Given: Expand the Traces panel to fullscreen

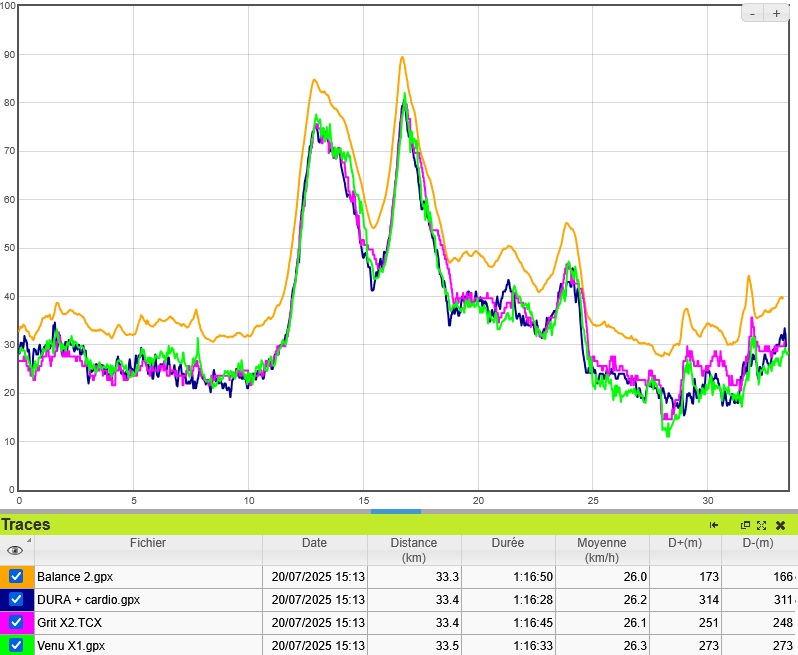Looking at the screenshot, I should 761,525.
